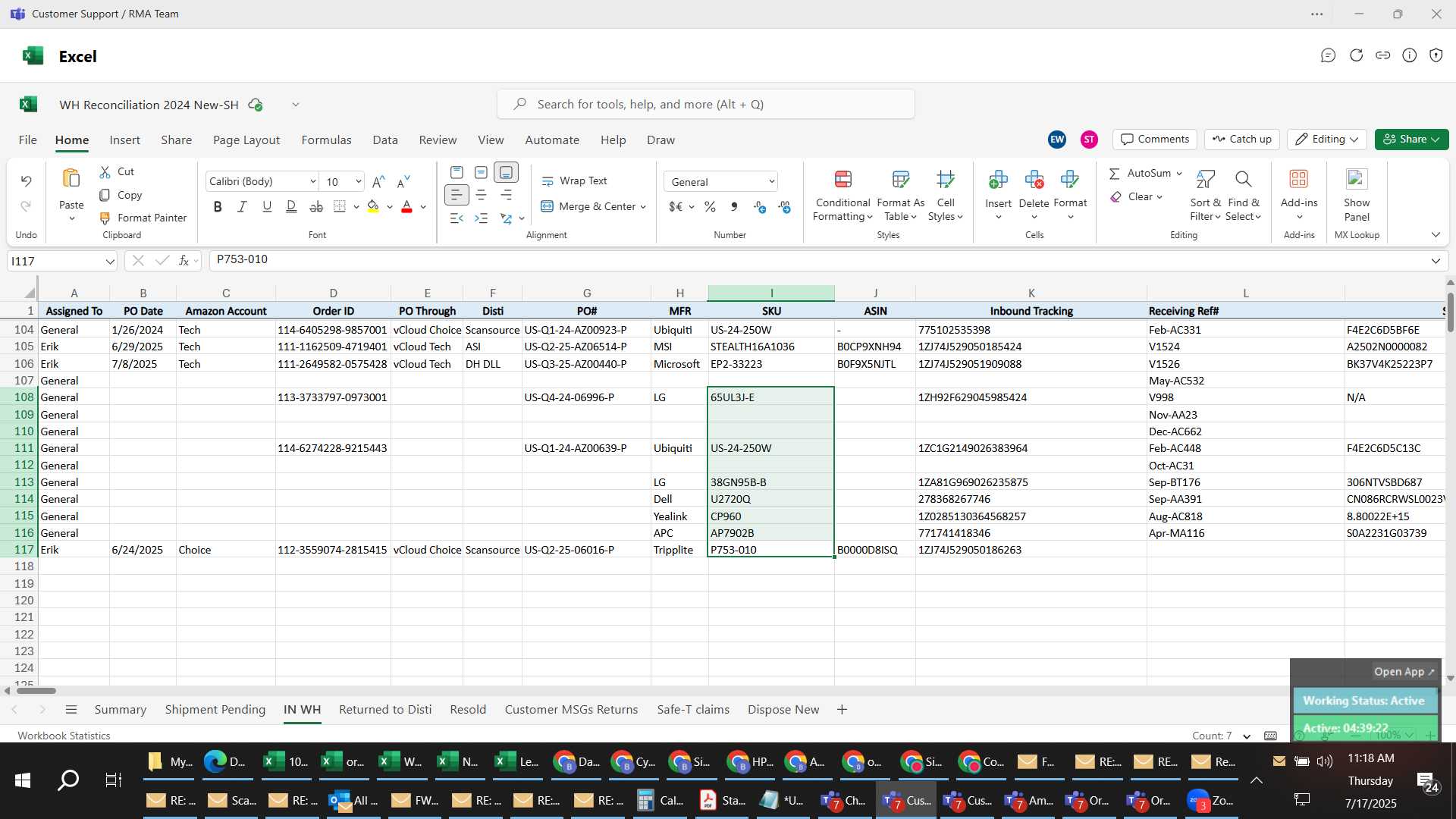Apply the yellow fill color
Screen dimensions: 1456x819
[x=373, y=206]
